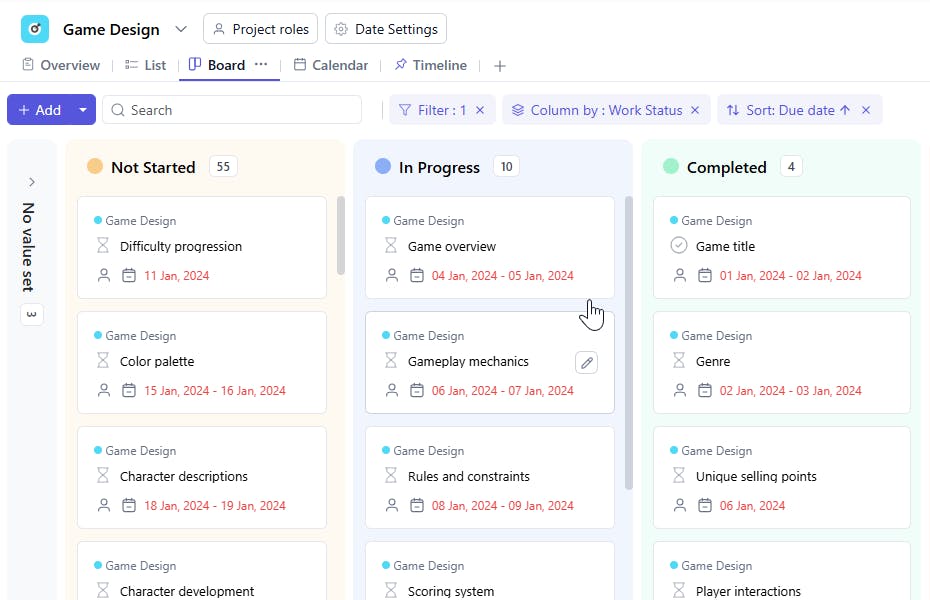Open the Timeline tab

pos(430,65)
